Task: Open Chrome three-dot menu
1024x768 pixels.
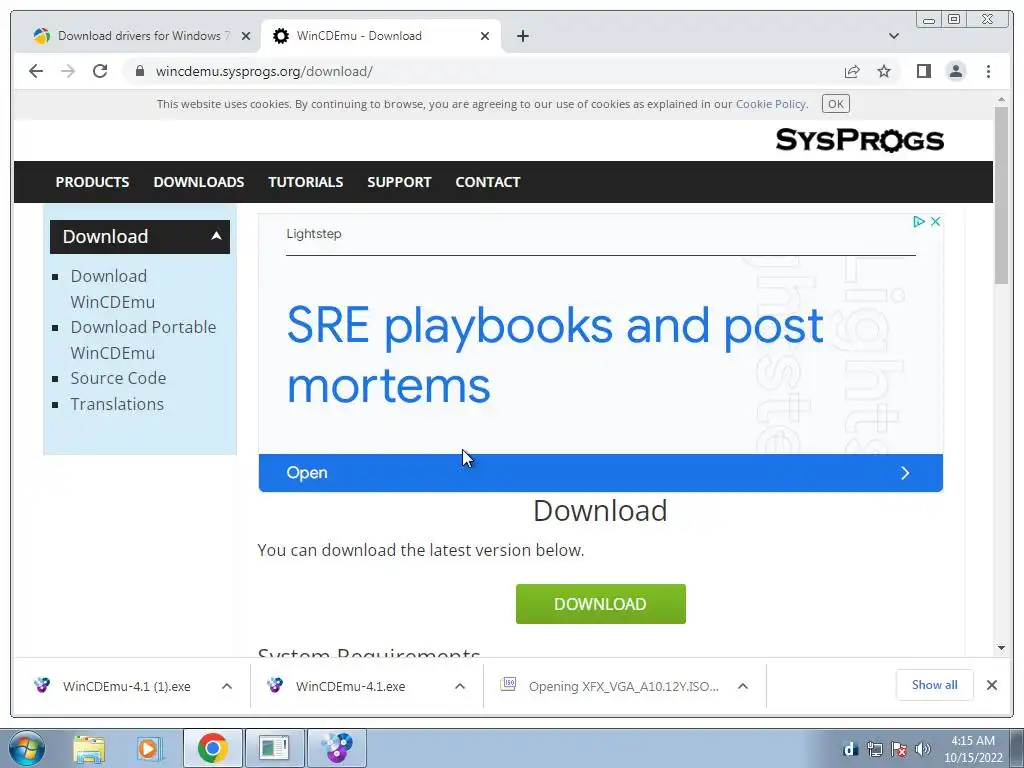Action: point(988,71)
